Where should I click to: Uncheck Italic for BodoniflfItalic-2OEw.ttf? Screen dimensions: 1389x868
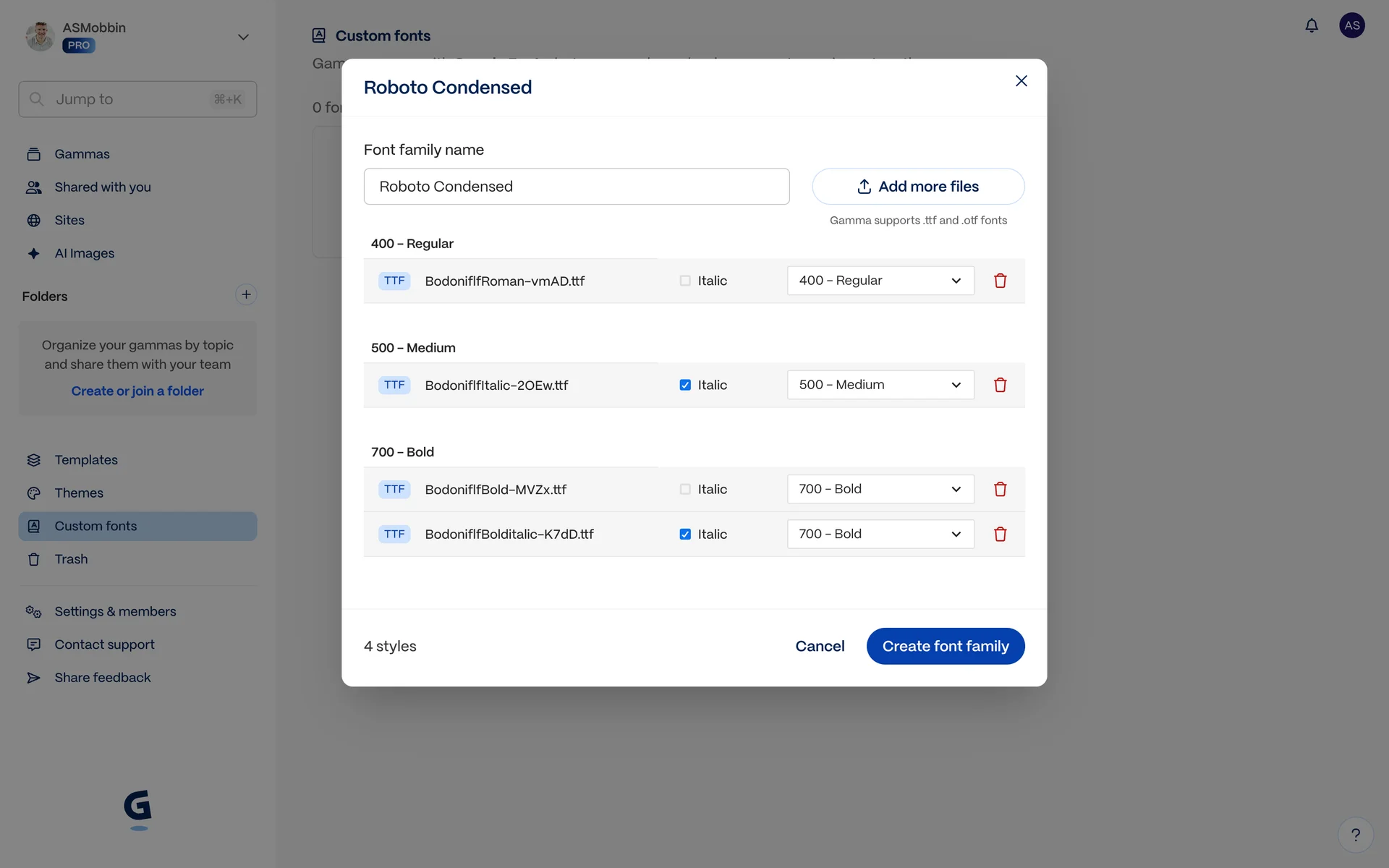pos(685,385)
